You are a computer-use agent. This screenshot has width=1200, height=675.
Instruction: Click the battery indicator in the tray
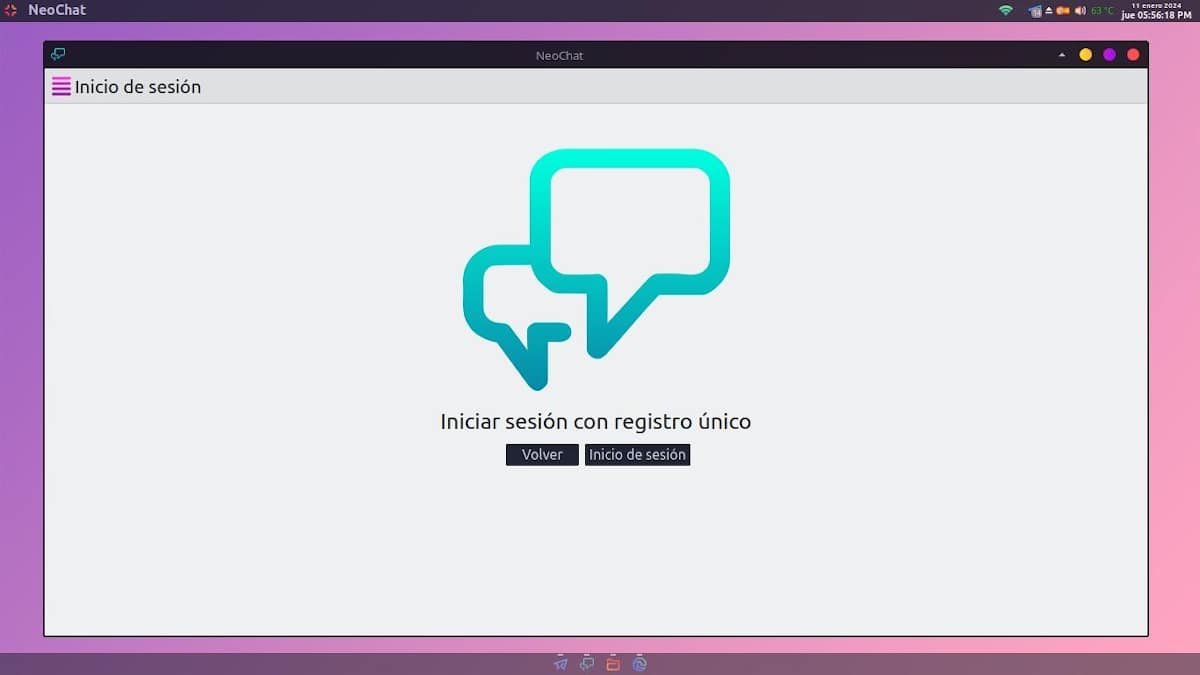1062,10
